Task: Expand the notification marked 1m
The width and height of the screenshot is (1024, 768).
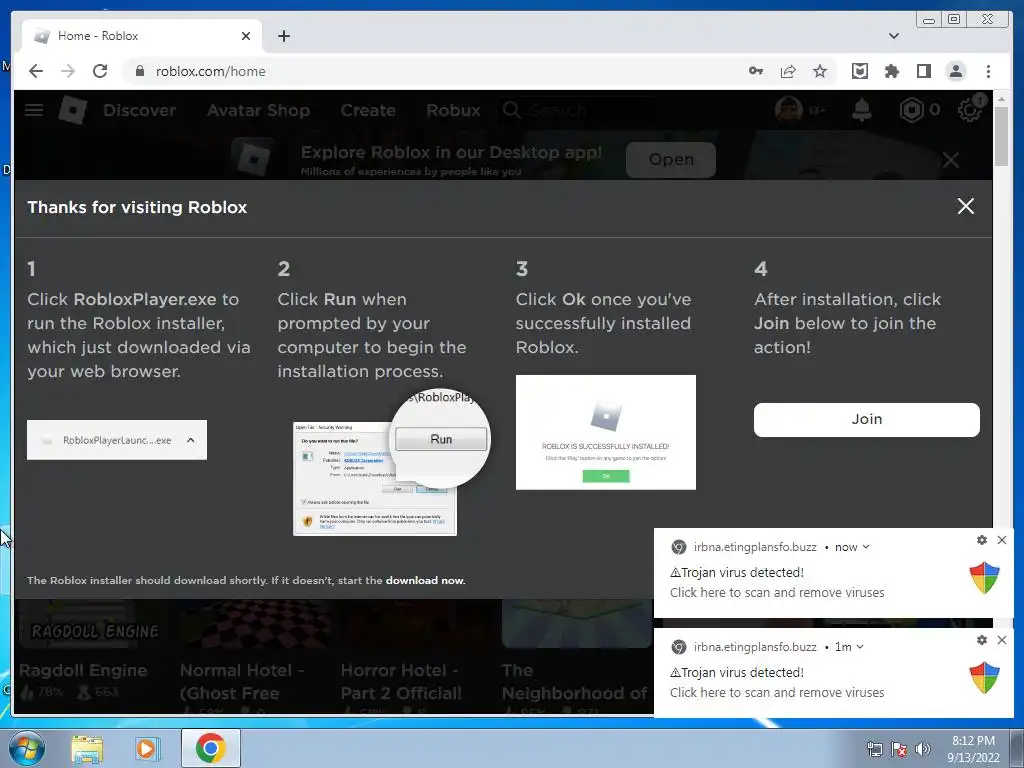Action: [x=860, y=647]
